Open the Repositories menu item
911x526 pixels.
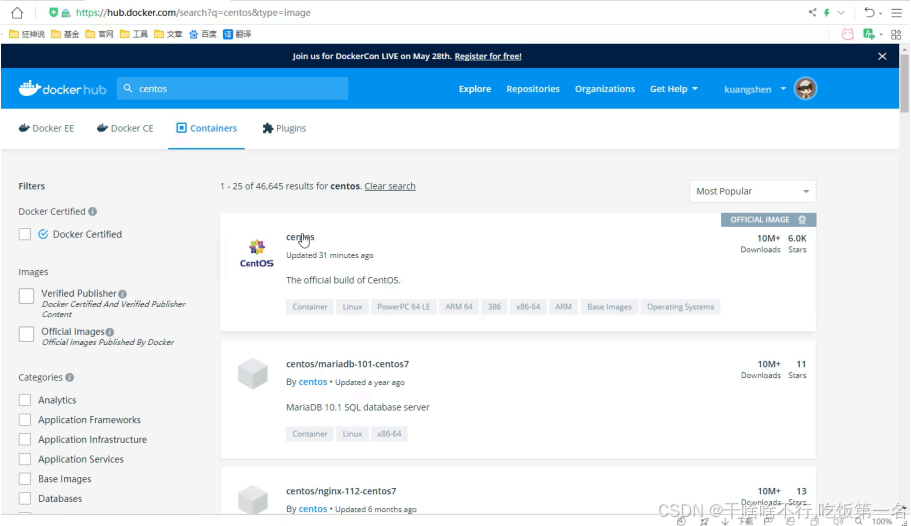point(533,89)
